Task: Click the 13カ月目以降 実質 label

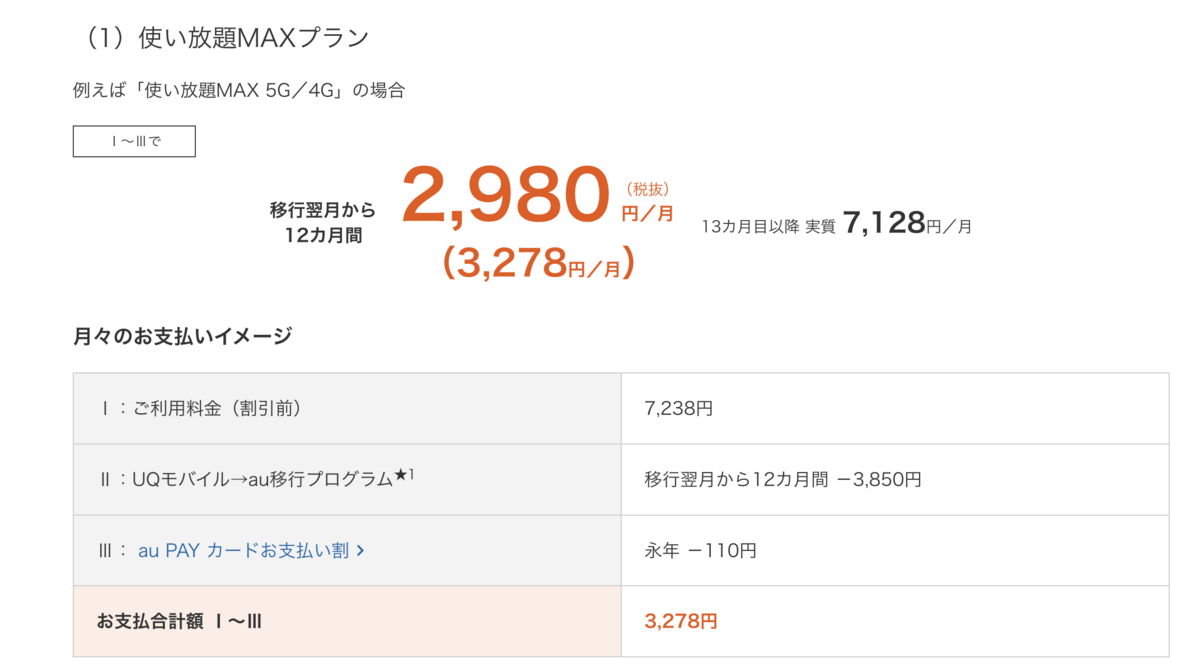Action: click(768, 226)
